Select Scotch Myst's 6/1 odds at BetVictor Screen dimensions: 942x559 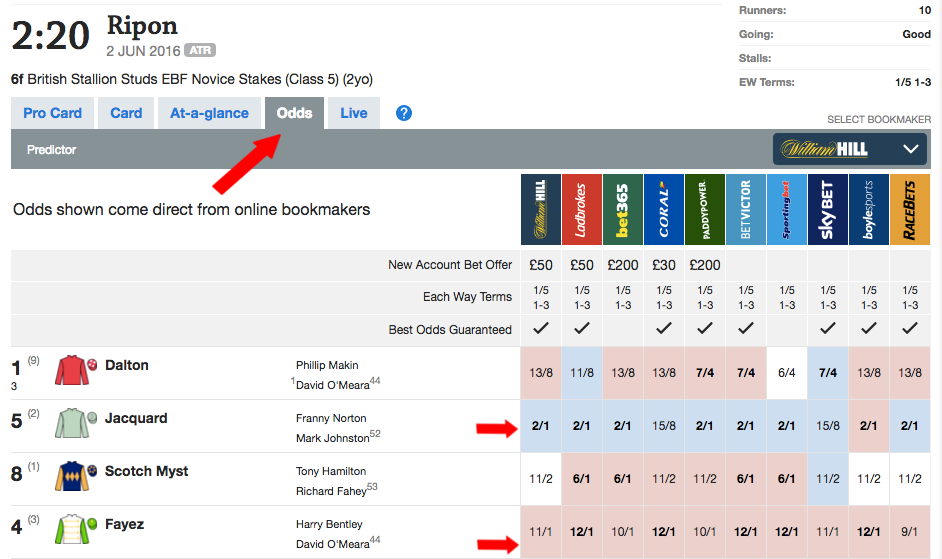(746, 478)
